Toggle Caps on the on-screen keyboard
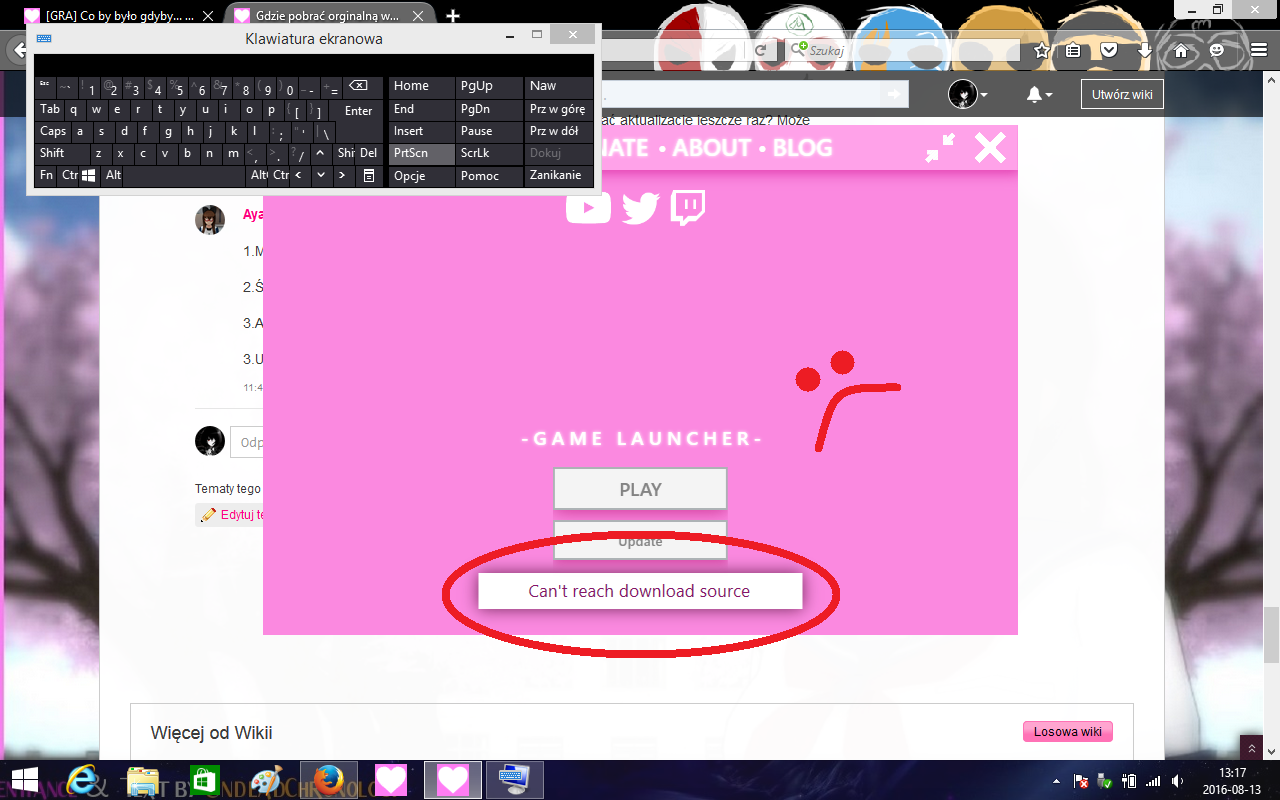The image size is (1280, 800). coord(52,131)
